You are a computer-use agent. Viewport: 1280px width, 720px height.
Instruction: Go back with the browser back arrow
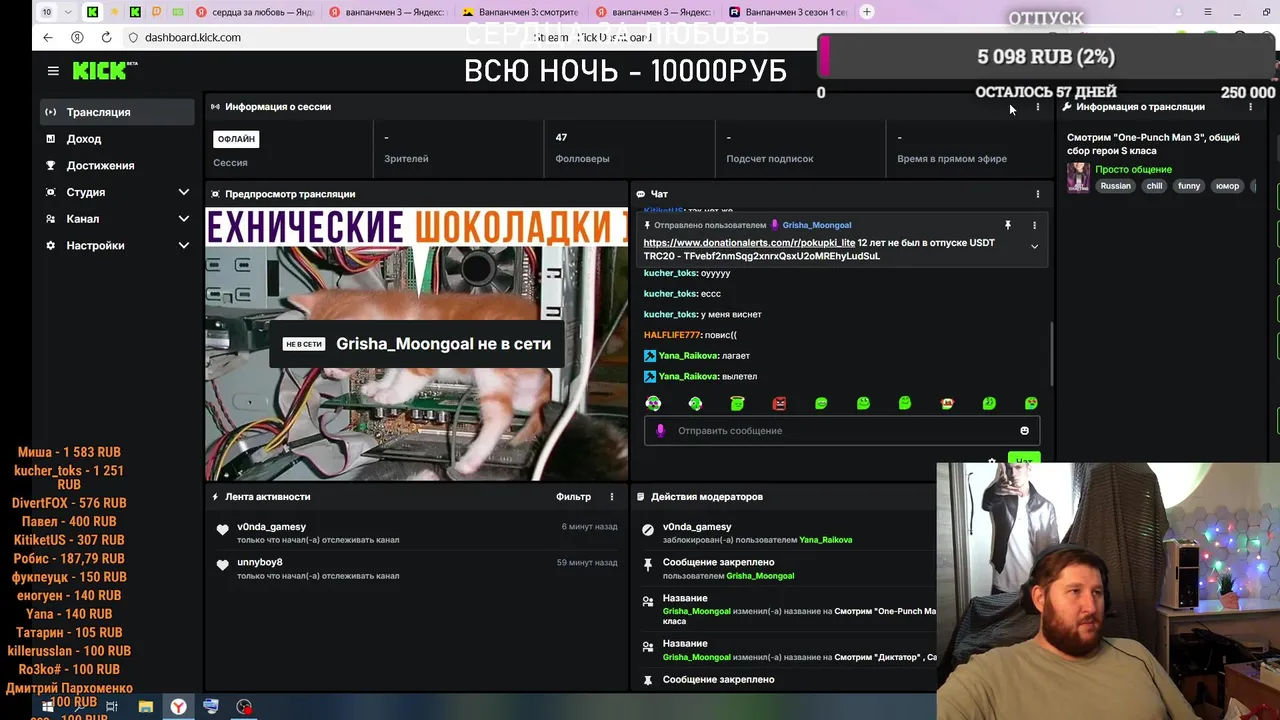coord(47,37)
